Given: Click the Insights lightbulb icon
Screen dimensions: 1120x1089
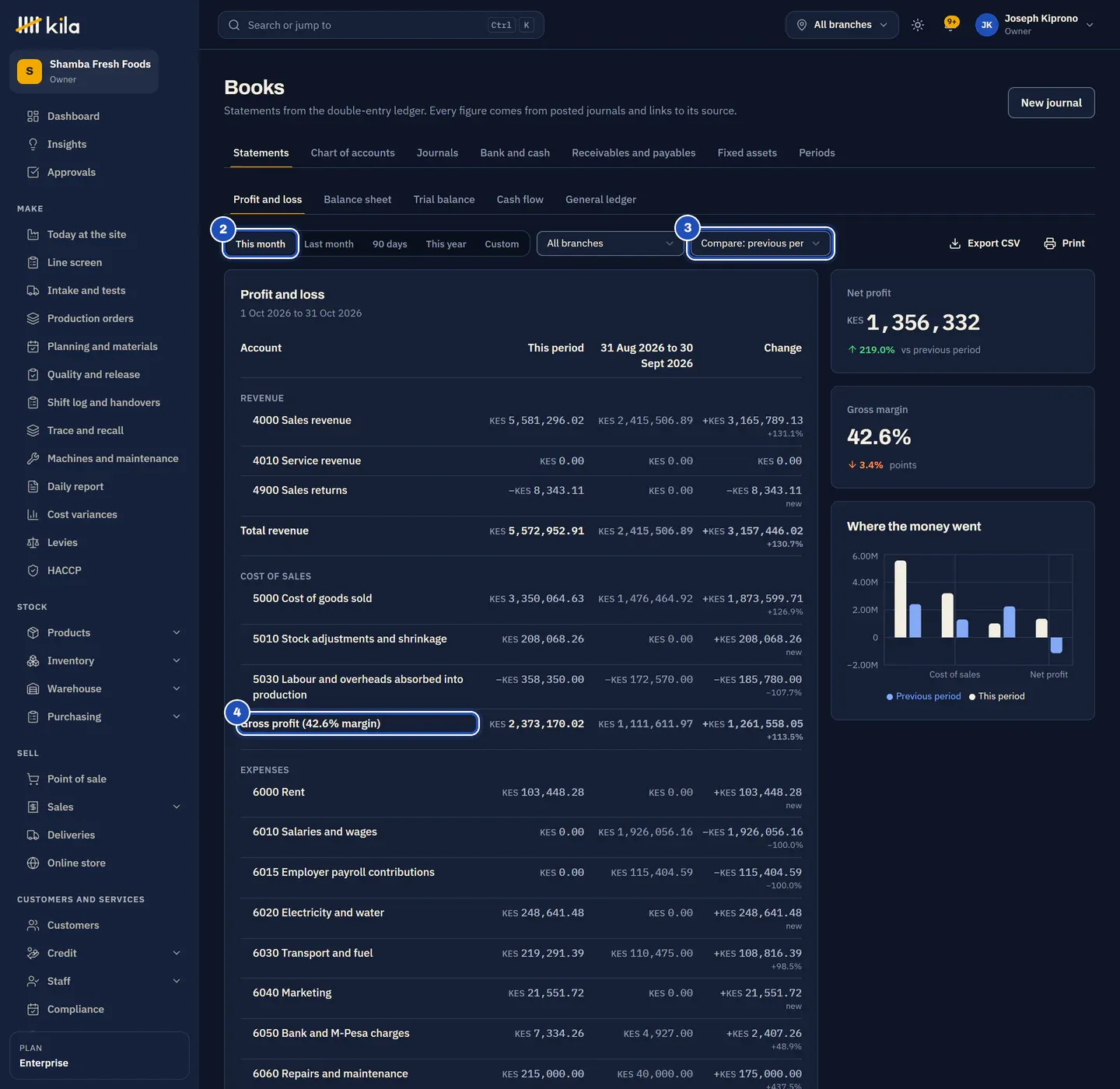Looking at the screenshot, I should tap(33, 144).
